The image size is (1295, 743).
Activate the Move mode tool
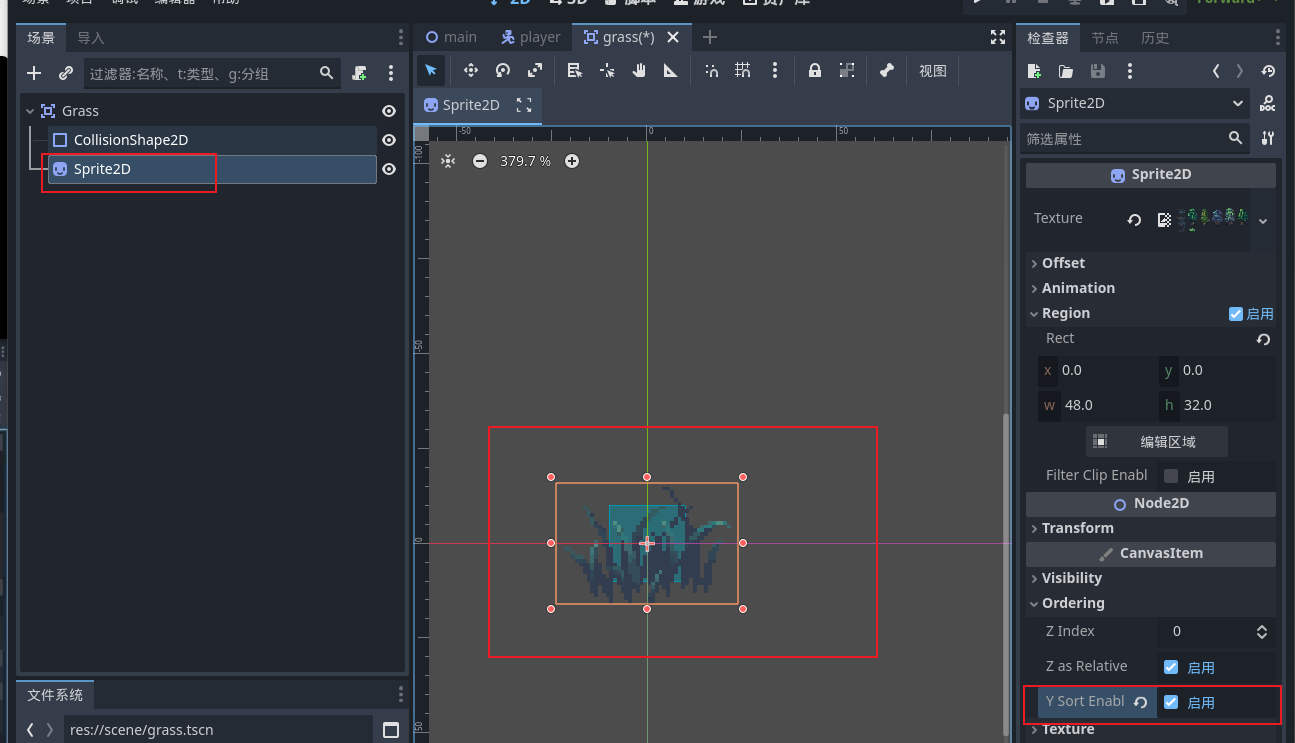click(x=471, y=70)
